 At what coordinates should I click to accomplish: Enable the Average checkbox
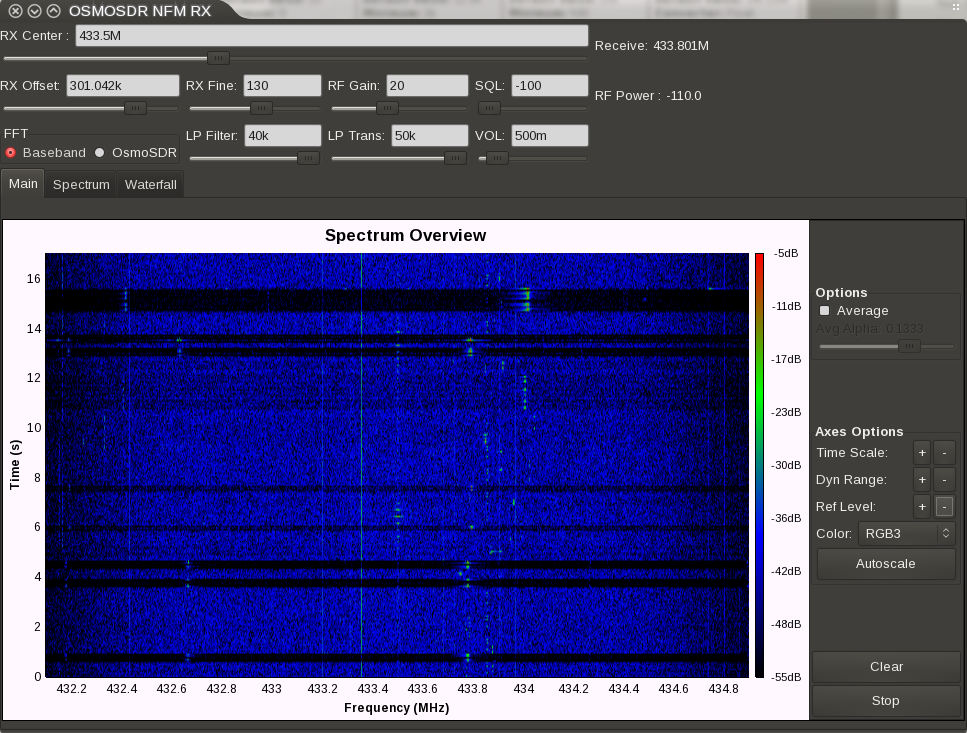pyautogui.click(x=824, y=311)
